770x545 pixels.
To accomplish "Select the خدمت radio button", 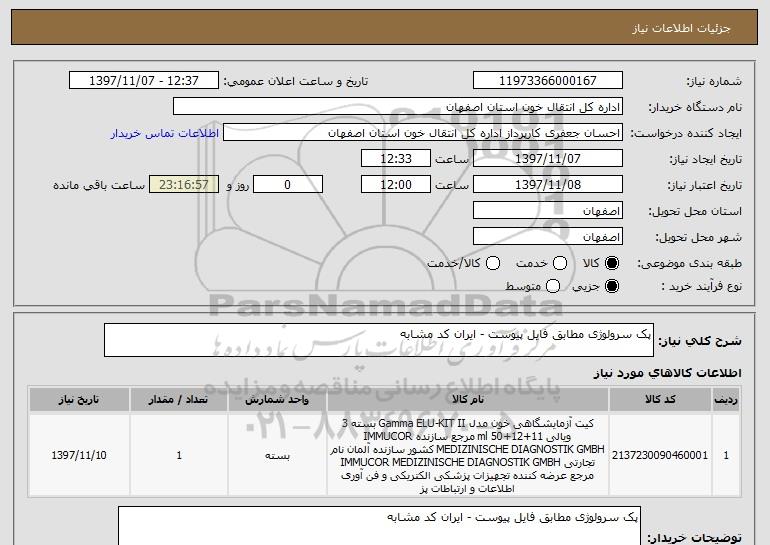I will click(x=560, y=264).
